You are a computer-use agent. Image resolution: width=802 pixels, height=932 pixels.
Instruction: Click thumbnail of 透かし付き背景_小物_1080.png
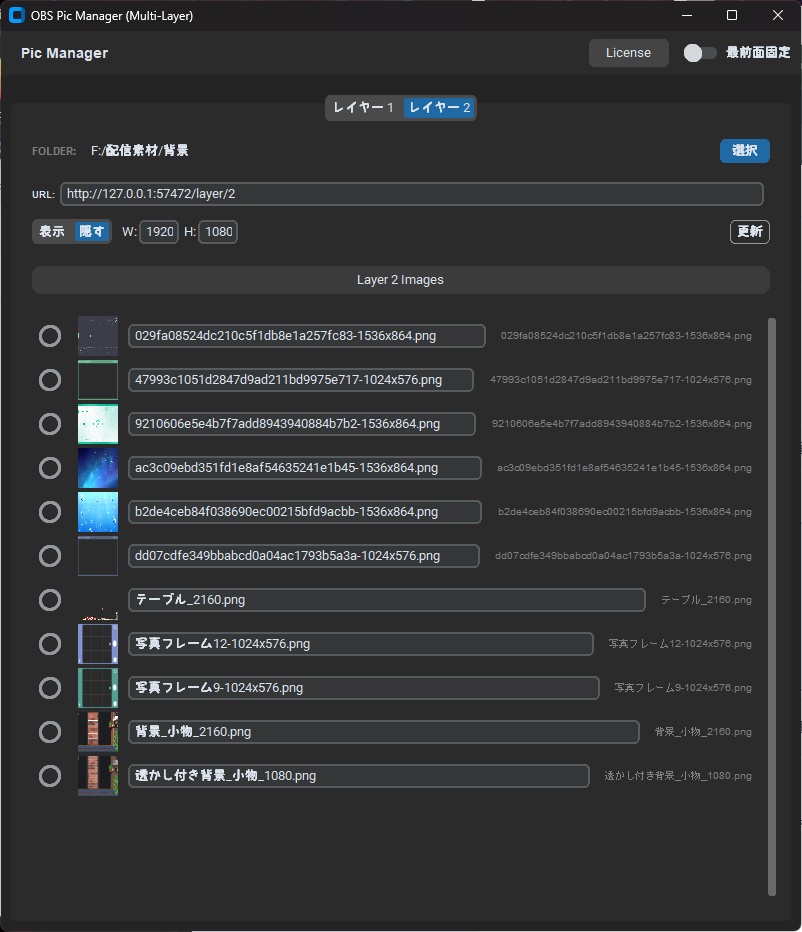[x=98, y=776]
